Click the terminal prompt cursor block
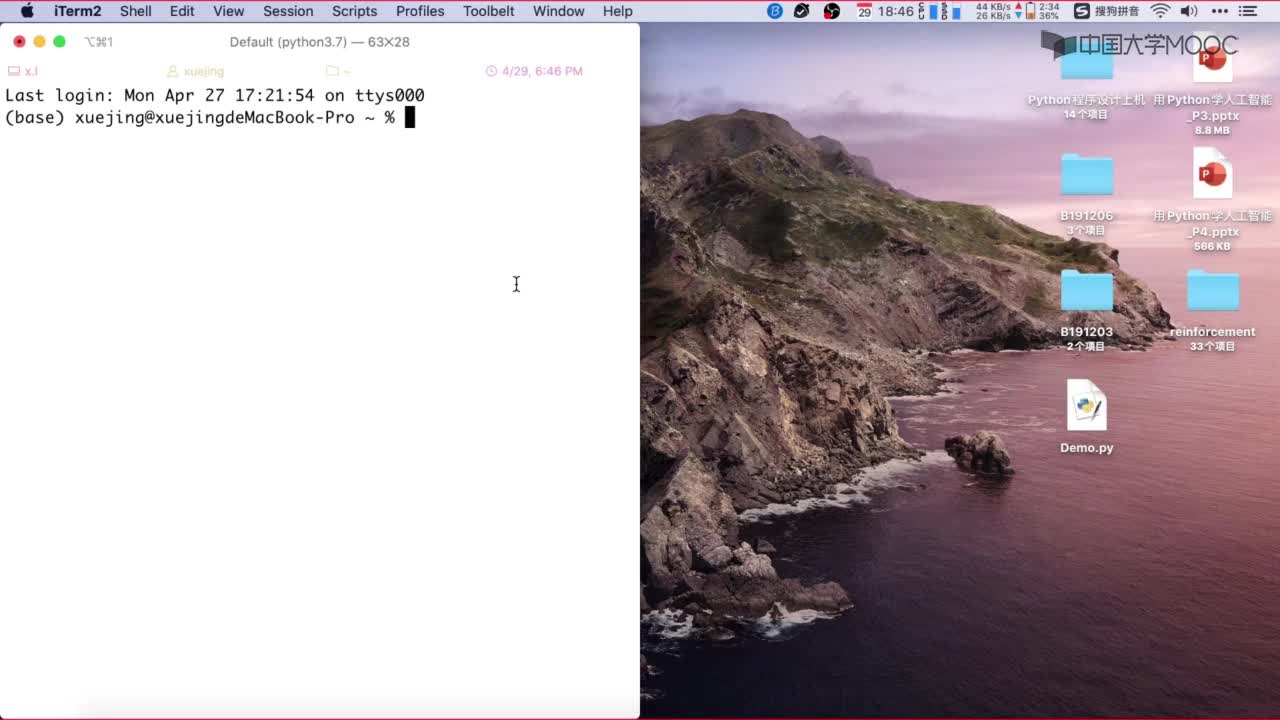 [409, 118]
